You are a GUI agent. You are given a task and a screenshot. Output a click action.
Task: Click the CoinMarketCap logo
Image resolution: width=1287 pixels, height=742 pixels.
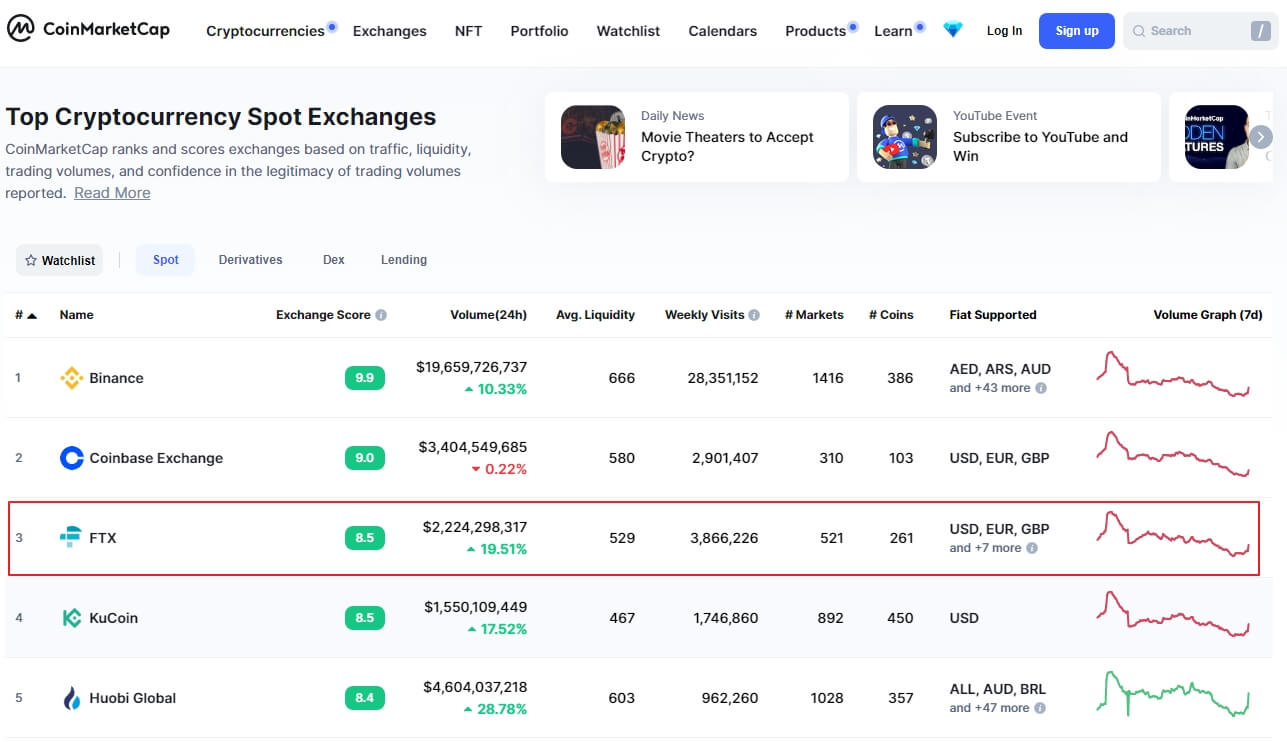pyautogui.click(x=88, y=30)
